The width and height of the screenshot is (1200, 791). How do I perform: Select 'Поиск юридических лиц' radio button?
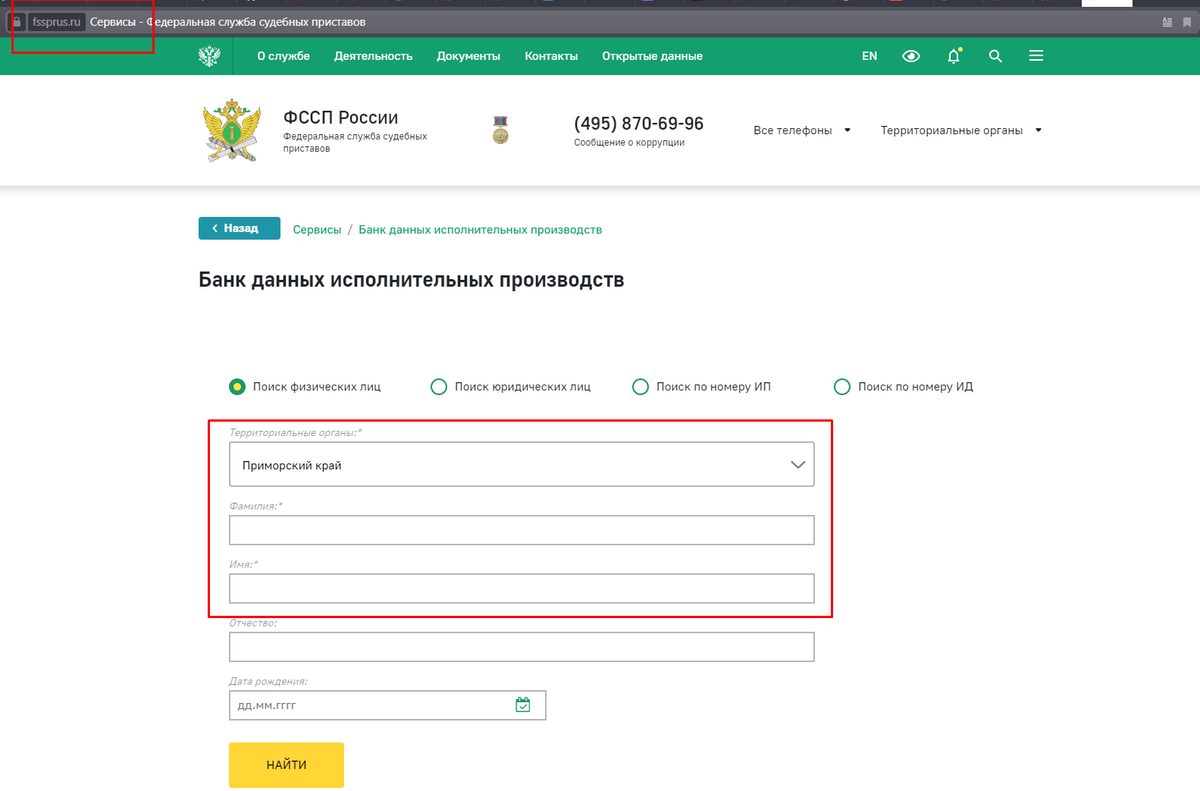pyautogui.click(x=438, y=386)
